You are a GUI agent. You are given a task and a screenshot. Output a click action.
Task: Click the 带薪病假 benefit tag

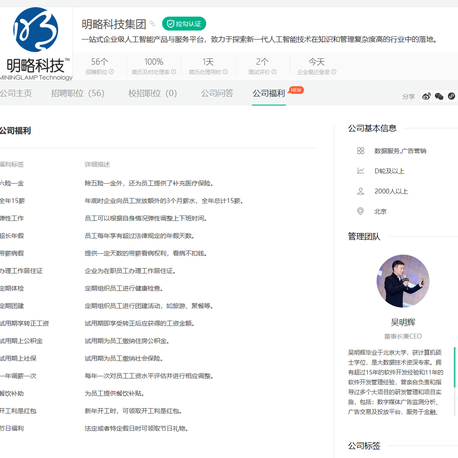click(x=12, y=253)
